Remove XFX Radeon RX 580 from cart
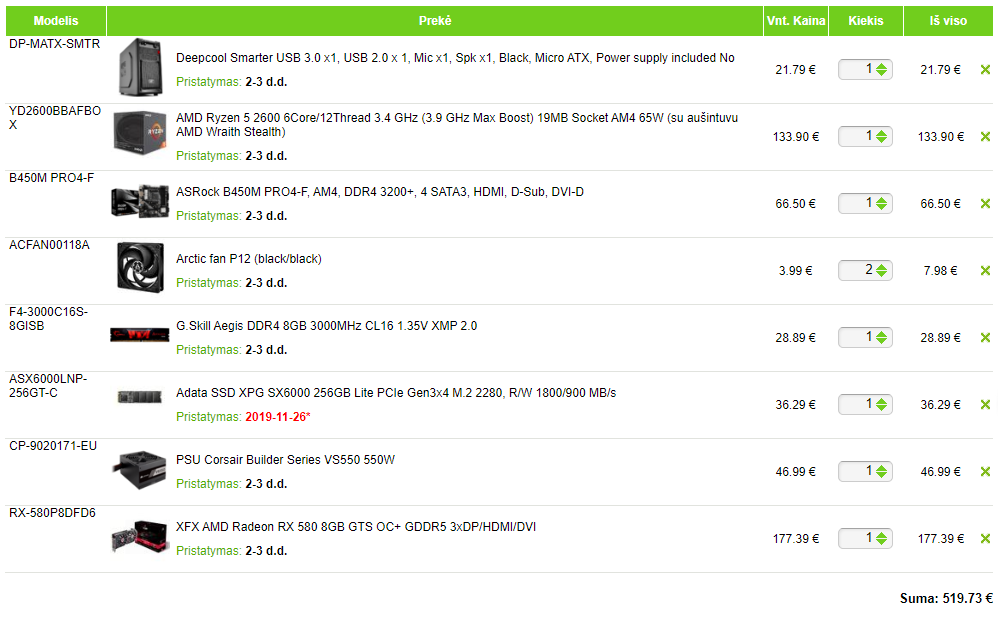998x633 pixels. tap(985, 539)
